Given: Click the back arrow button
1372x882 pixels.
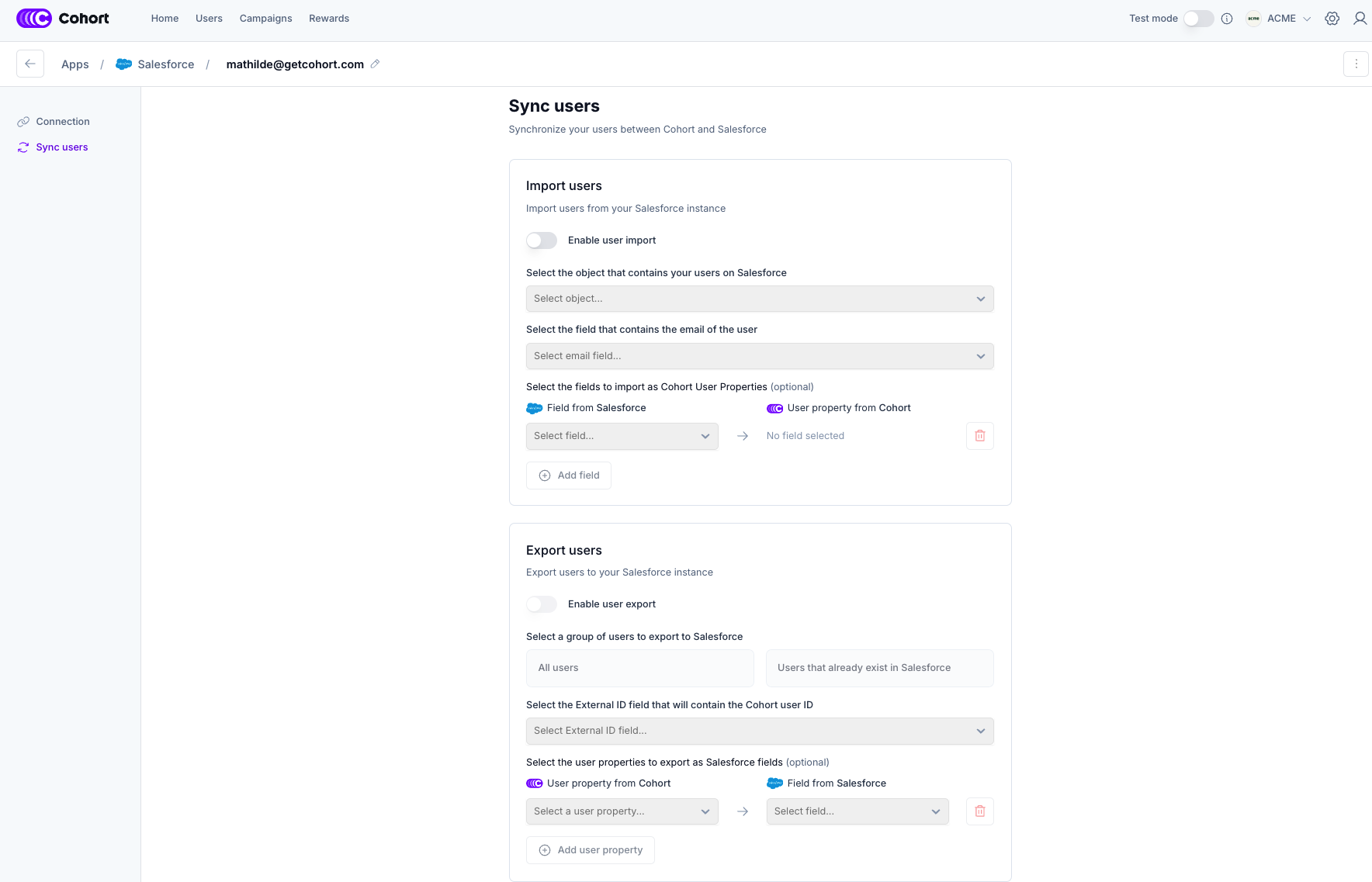Looking at the screenshot, I should point(30,64).
